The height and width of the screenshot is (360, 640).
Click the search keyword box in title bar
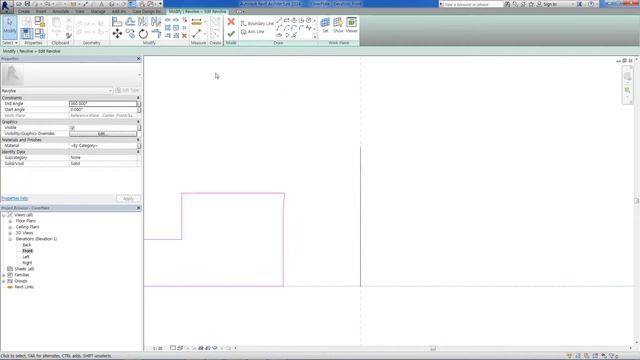point(472,4)
